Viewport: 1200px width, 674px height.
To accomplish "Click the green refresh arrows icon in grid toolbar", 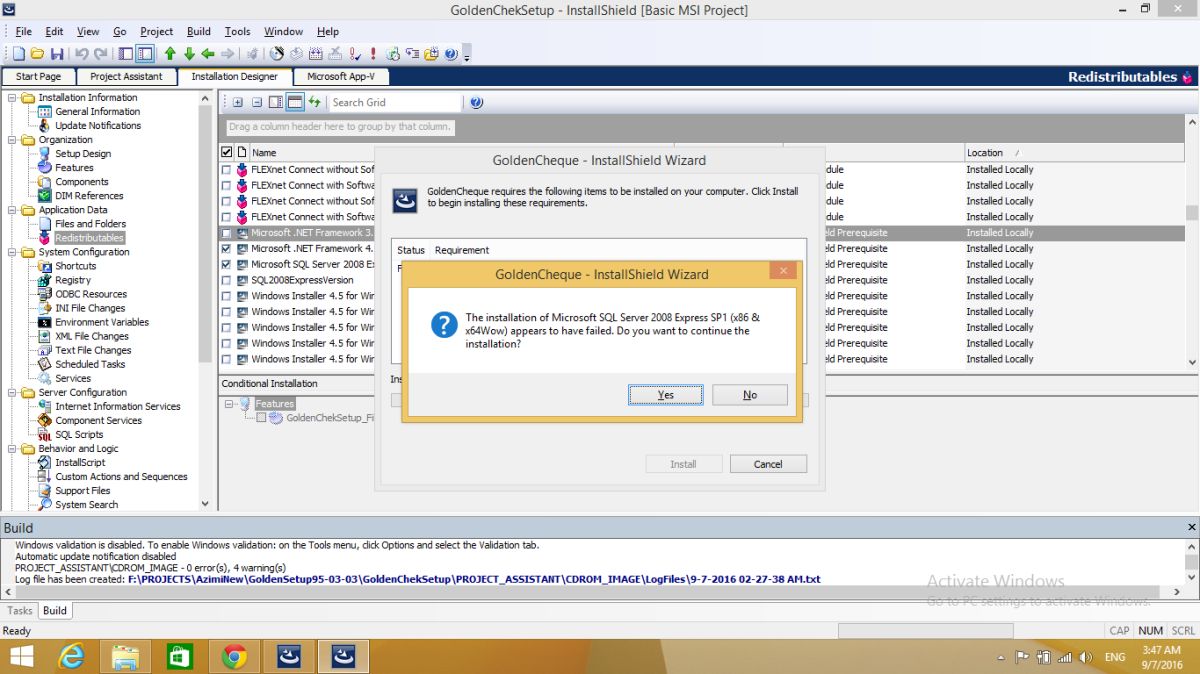I will click(x=314, y=102).
